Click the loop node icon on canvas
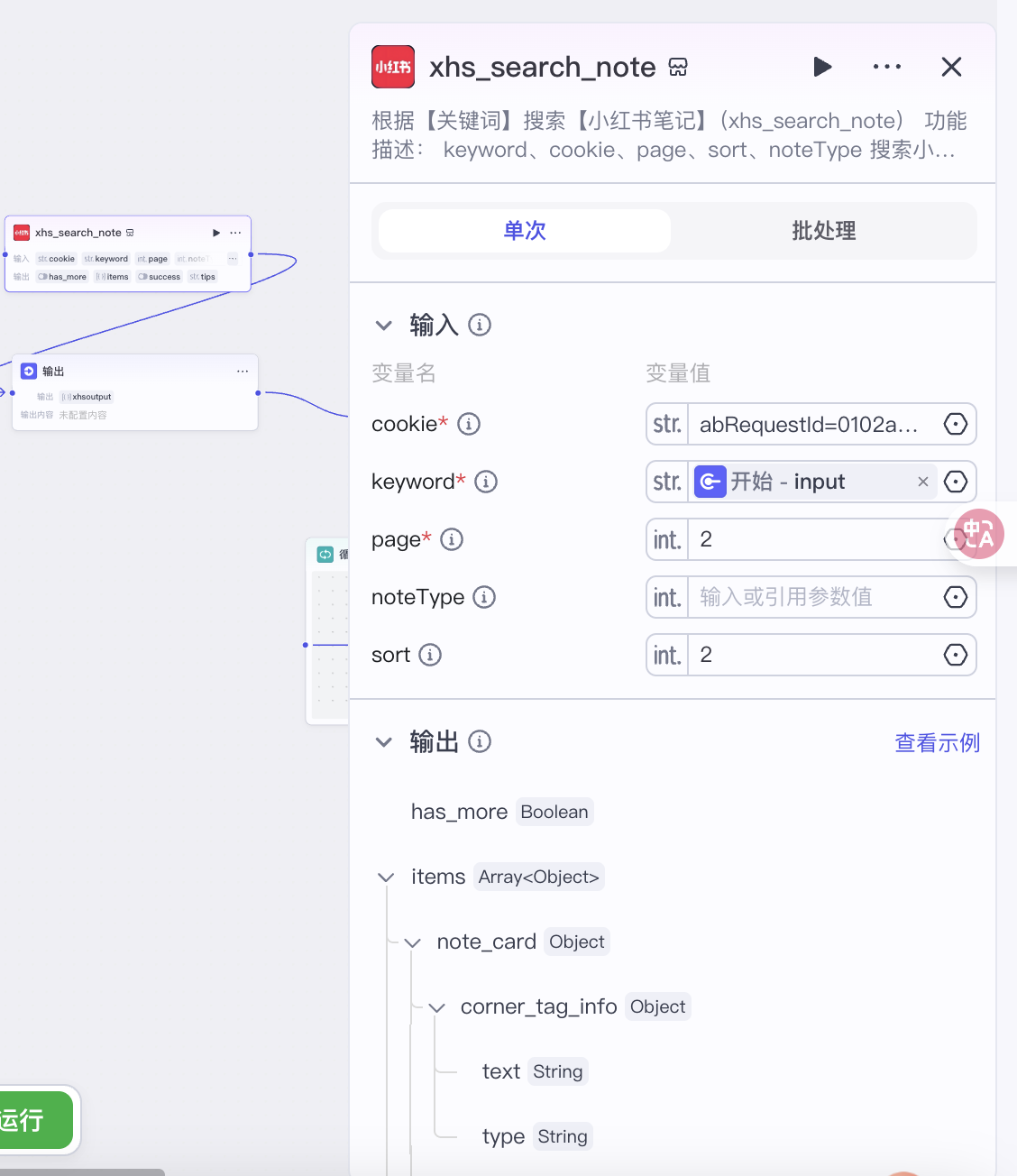The image size is (1017, 1176). (x=325, y=555)
